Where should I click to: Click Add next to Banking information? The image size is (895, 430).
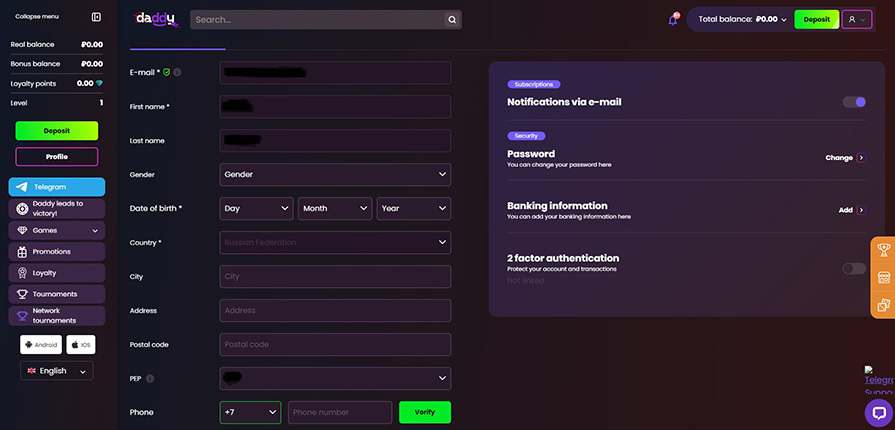[851, 210]
